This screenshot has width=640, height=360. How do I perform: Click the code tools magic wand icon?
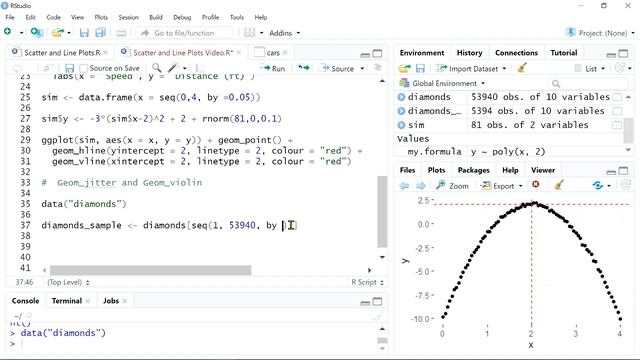pyautogui.click(x=173, y=68)
